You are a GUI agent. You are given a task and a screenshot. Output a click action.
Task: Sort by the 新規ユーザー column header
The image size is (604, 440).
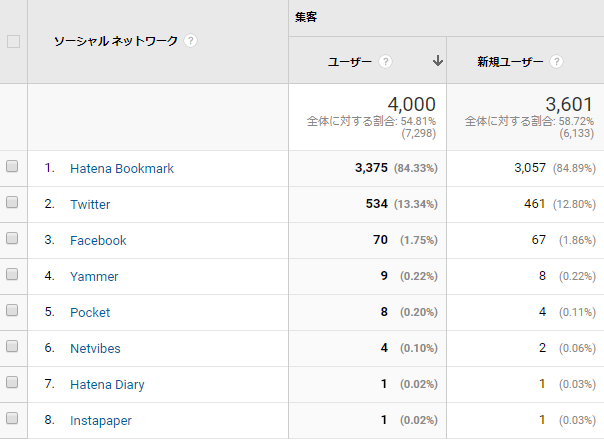tap(510, 62)
